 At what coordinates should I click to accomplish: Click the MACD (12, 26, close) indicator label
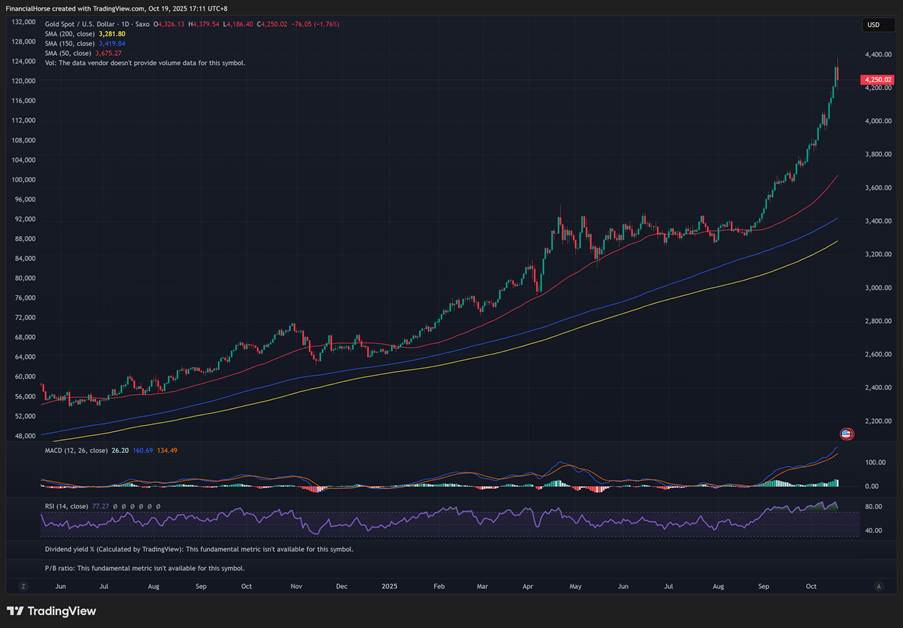tap(76, 450)
